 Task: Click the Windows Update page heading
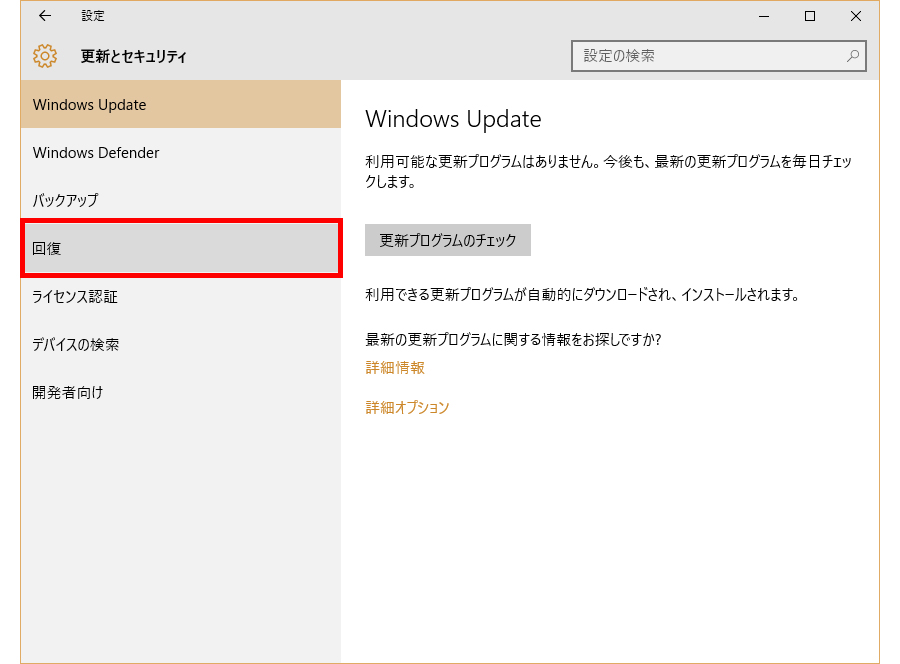click(x=453, y=119)
